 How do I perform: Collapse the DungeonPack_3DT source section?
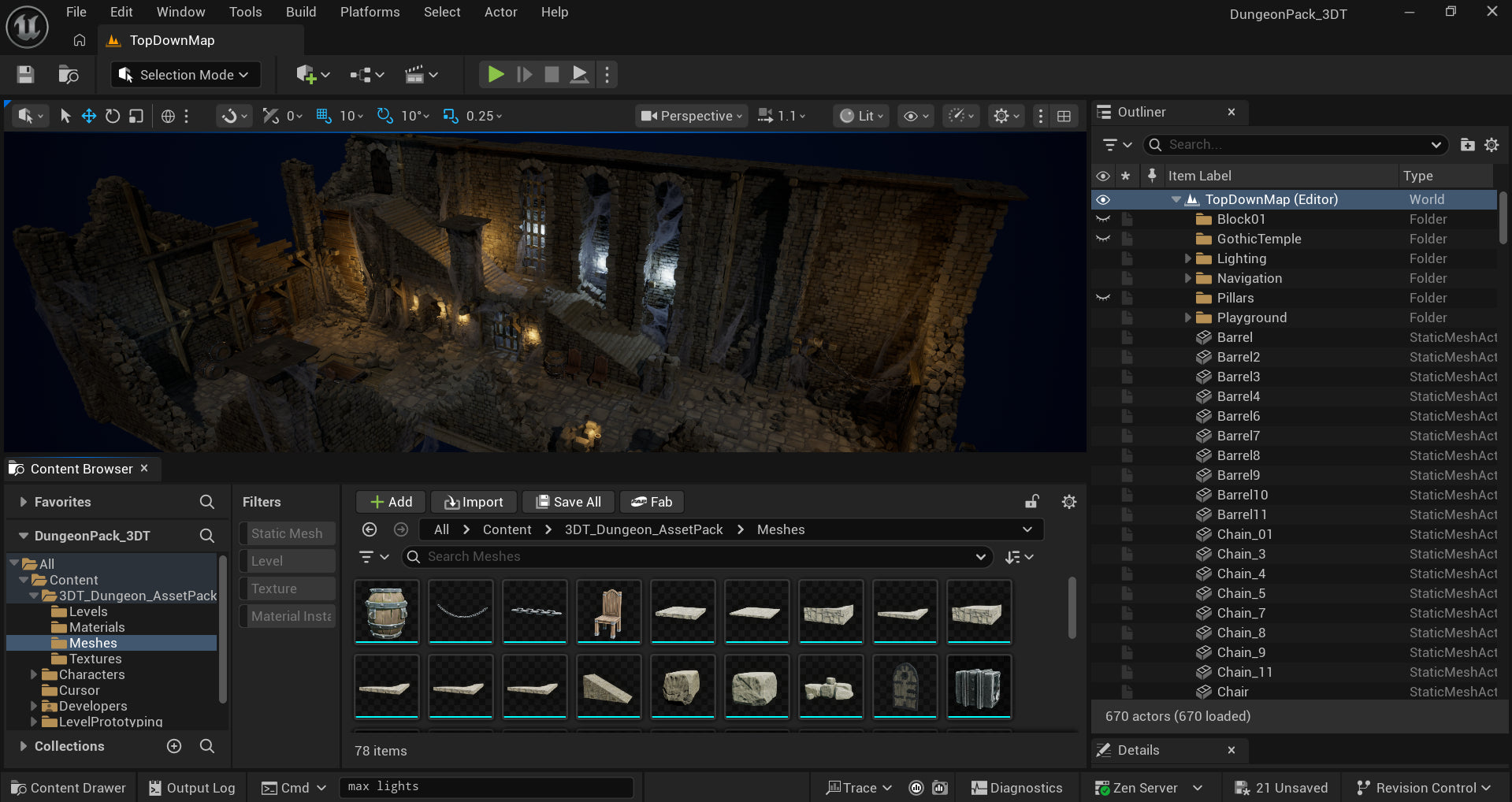(24, 536)
